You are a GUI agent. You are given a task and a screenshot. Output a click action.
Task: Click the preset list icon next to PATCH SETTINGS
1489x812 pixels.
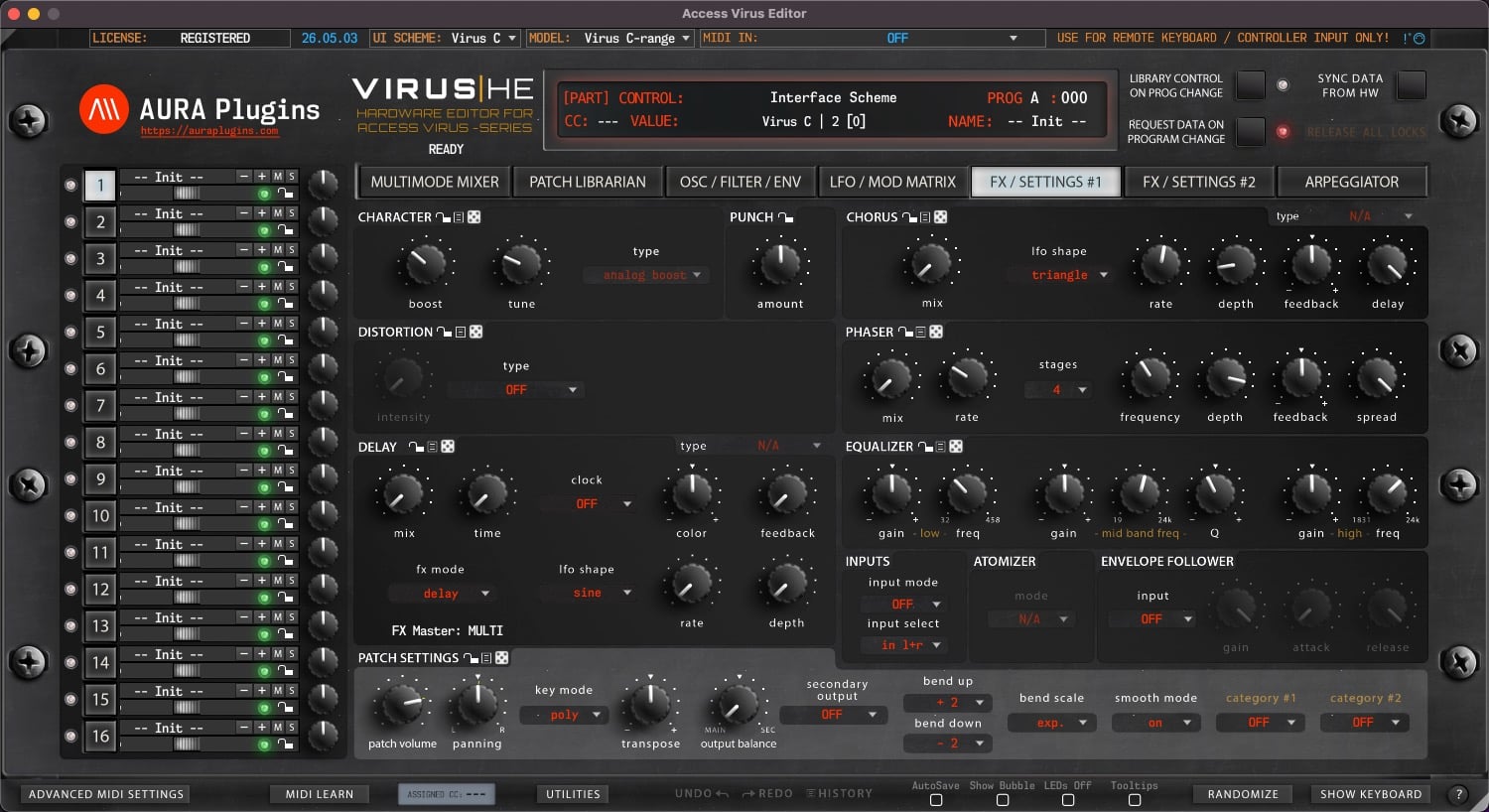click(x=486, y=658)
